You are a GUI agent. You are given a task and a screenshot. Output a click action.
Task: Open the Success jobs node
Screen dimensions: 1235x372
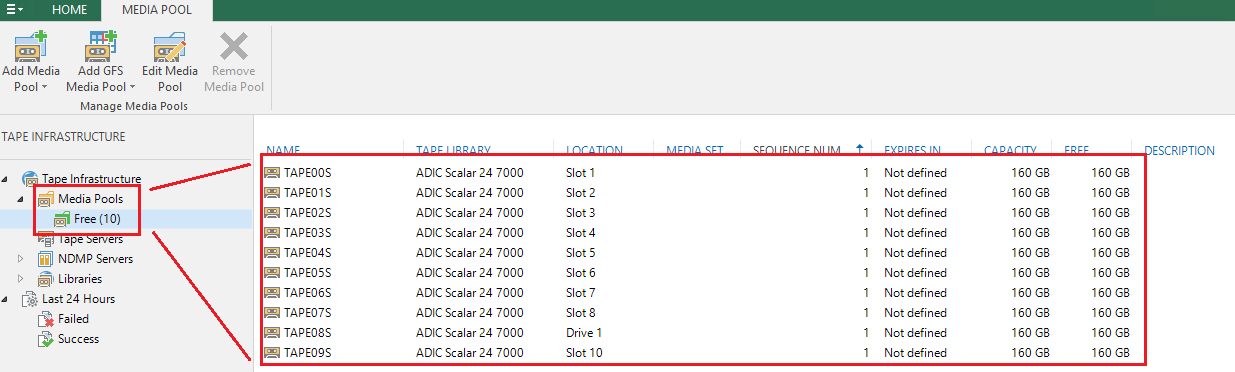coord(78,339)
